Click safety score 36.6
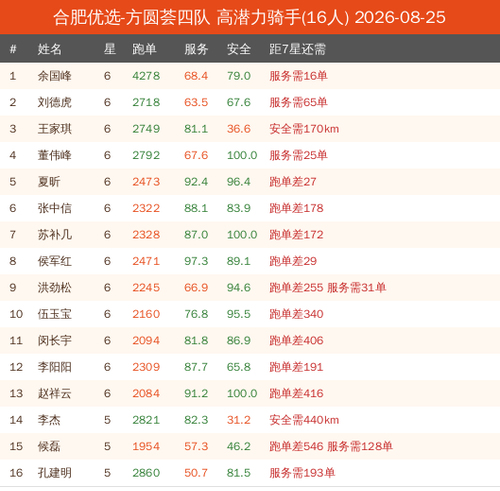Viewport: 500px width, 491px height. 239,129
